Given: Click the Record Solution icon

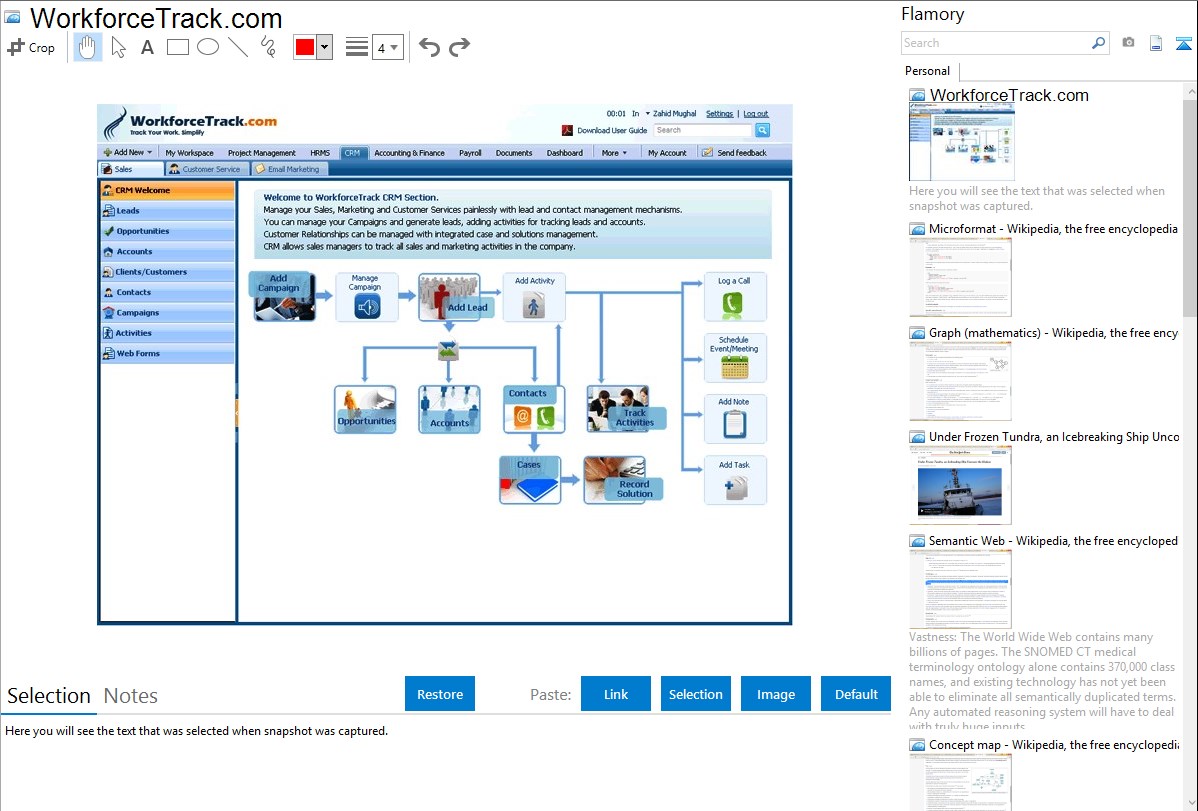Looking at the screenshot, I should (623, 480).
